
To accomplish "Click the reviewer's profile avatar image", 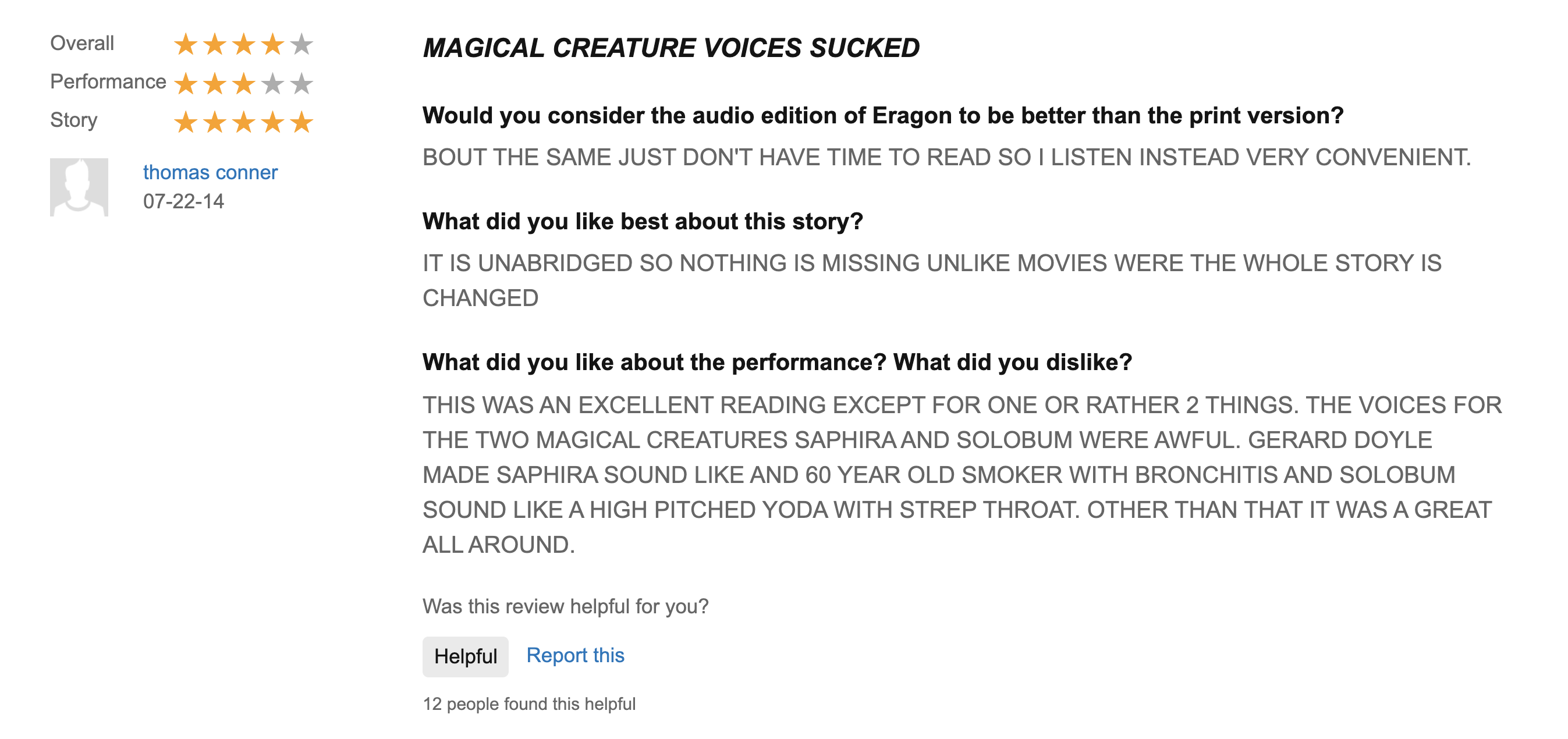I will 79,187.
